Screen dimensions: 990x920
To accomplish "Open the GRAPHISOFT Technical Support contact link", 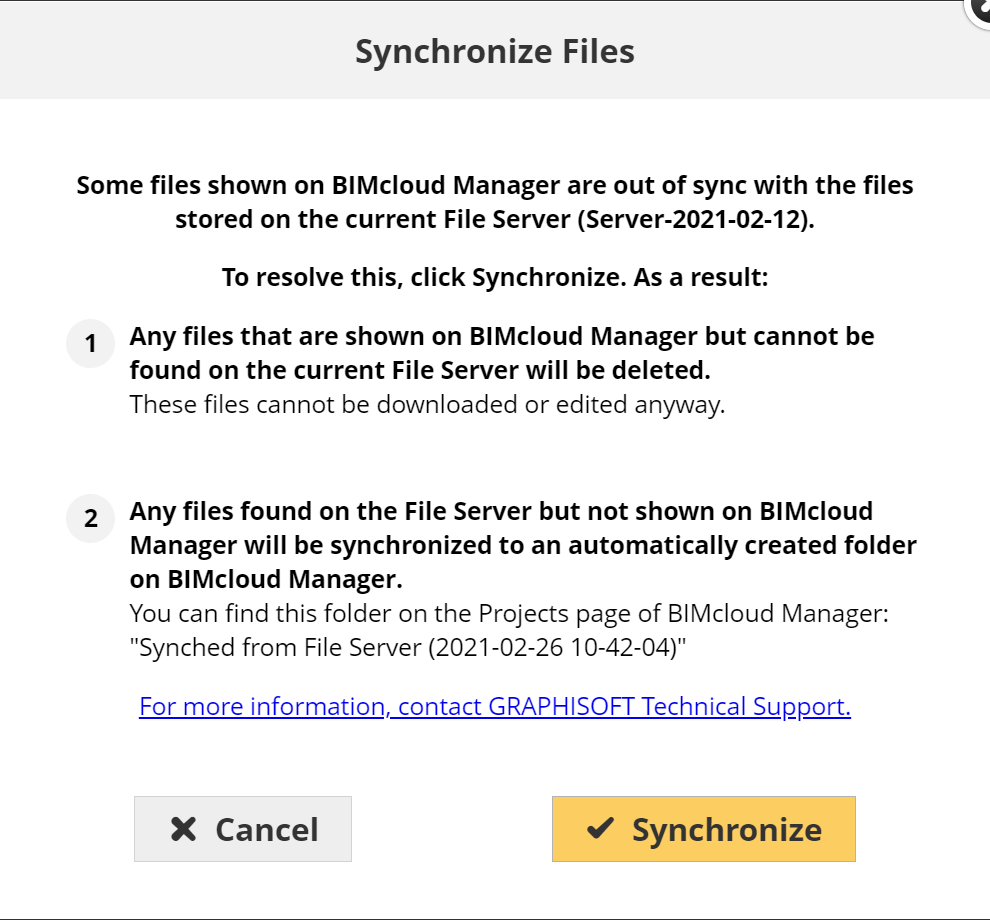I will click(495, 706).
